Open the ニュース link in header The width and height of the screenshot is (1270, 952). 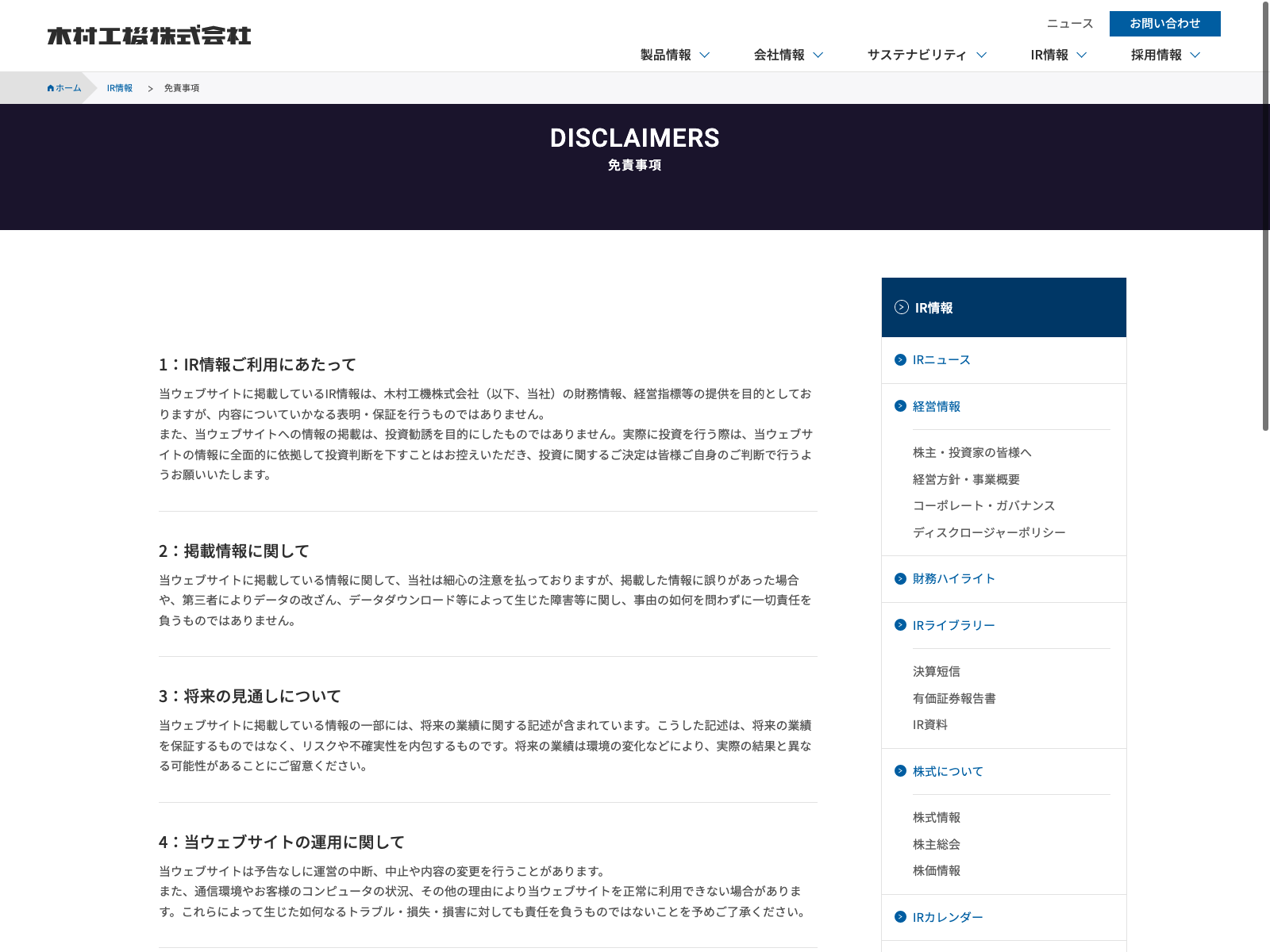click(1069, 24)
